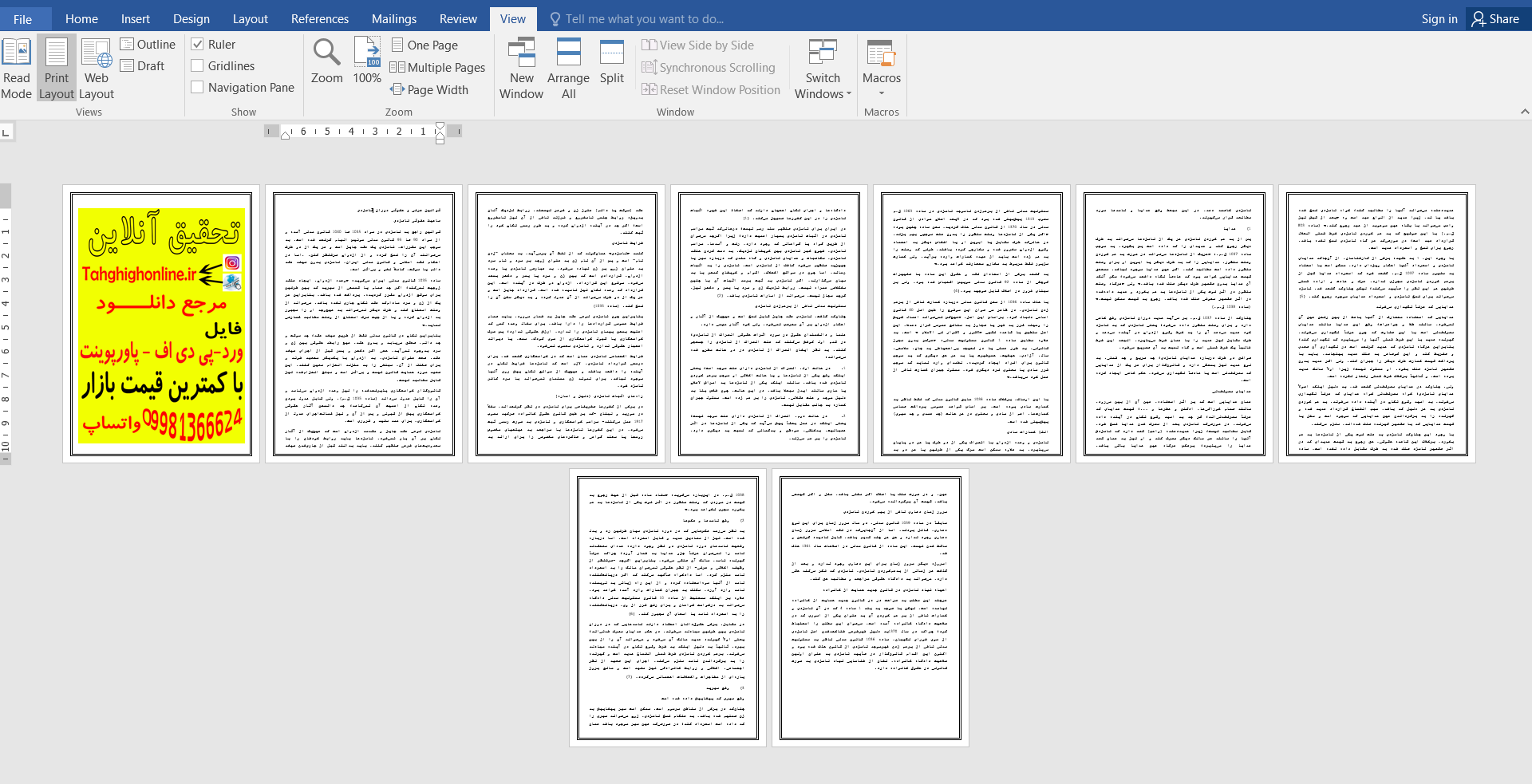Click View Side by Side

tap(697, 45)
